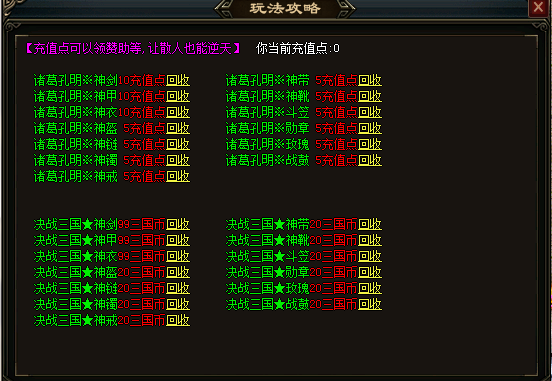The height and width of the screenshot is (381, 552).
Task: Click the magenta 充值点可以领赞助等 heading
Action: point(133,49)
